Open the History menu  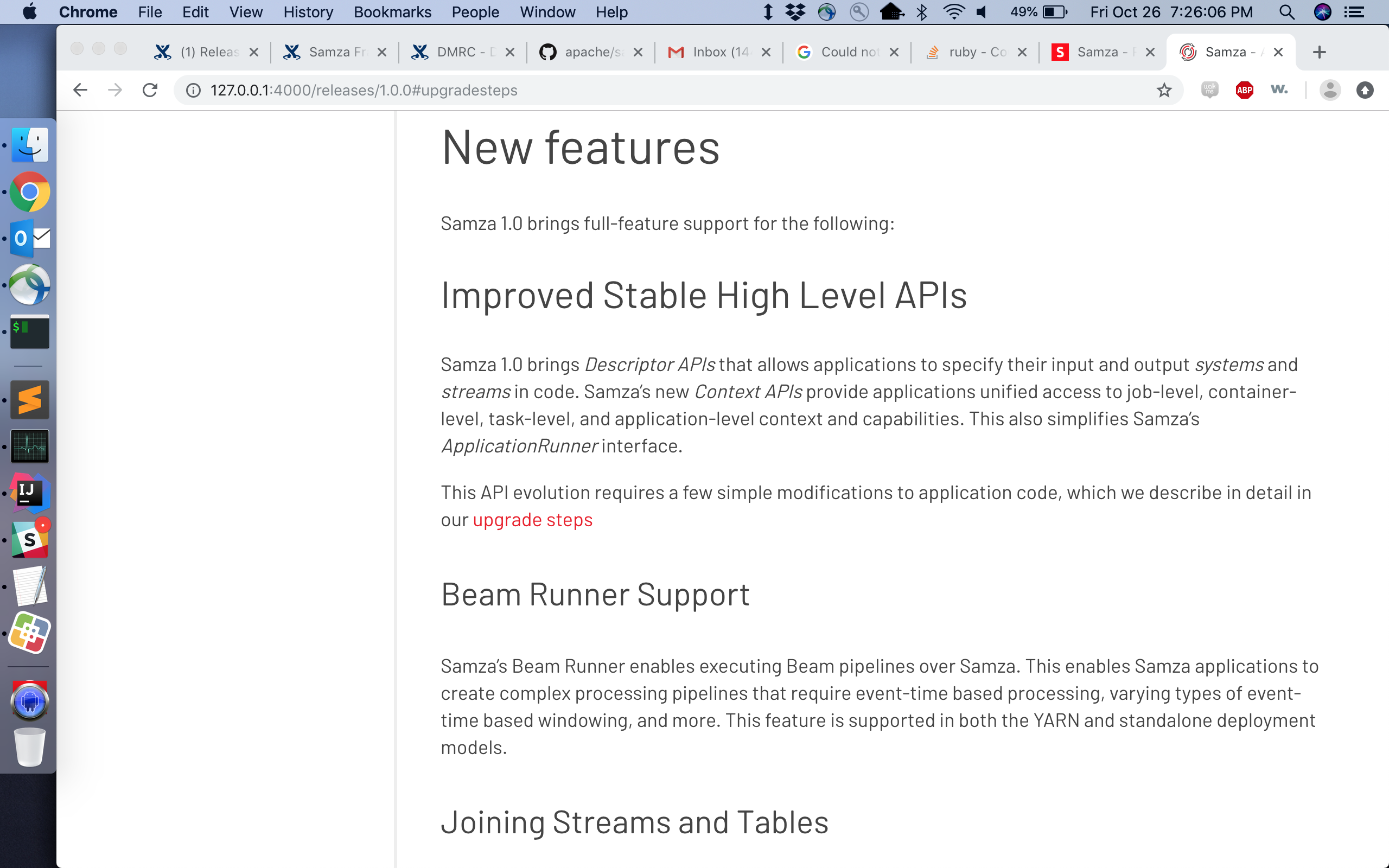[308, 12]
